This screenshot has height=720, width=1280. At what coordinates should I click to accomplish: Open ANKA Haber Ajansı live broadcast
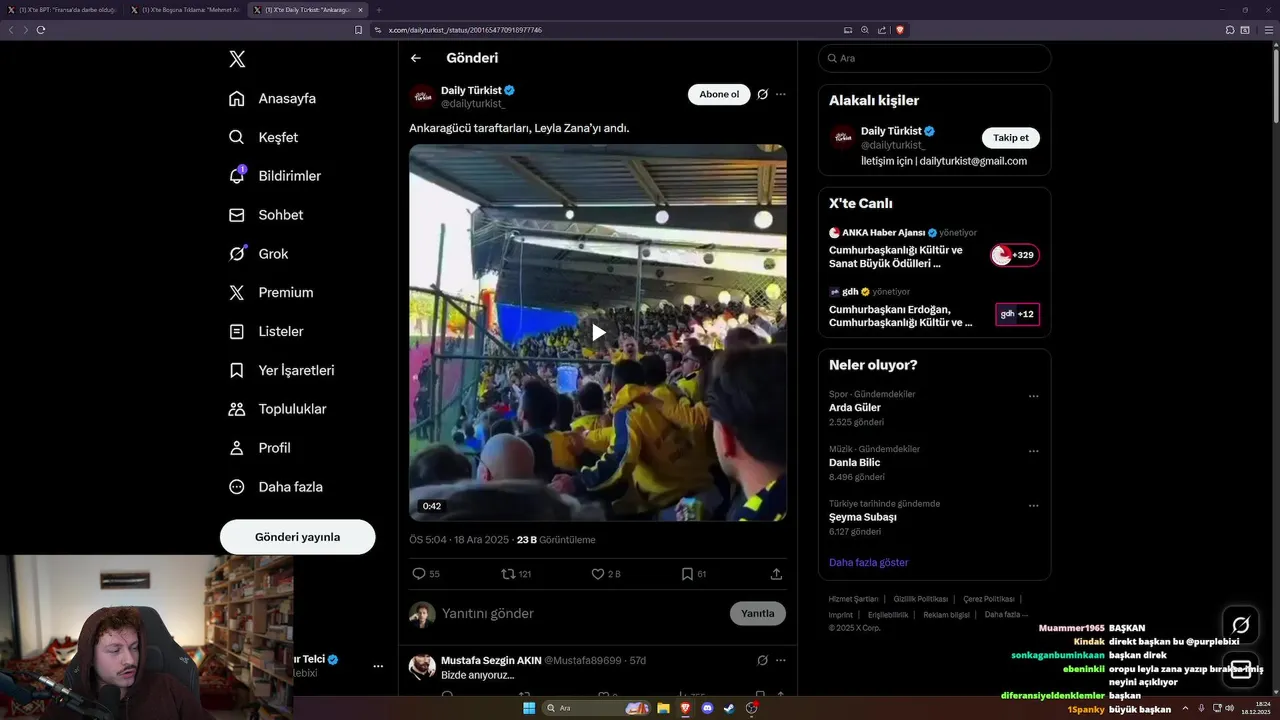(934, 248)
